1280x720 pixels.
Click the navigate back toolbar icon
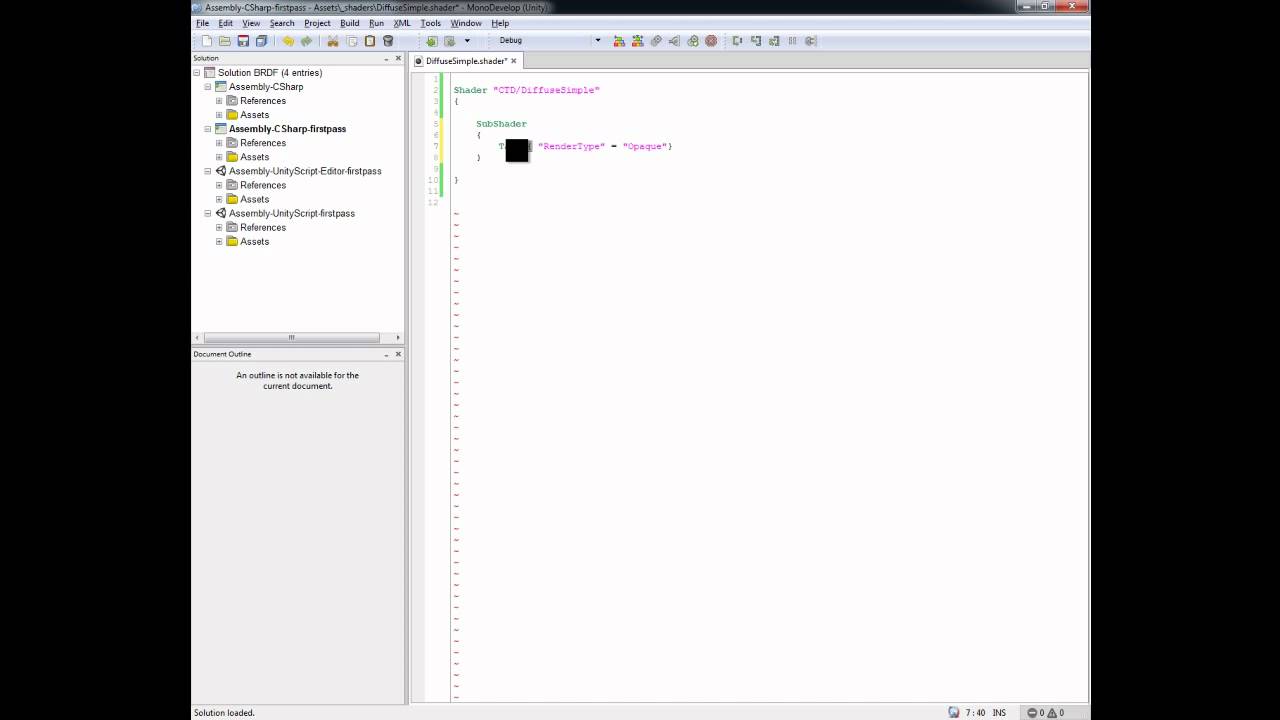[x=432, y=41]
